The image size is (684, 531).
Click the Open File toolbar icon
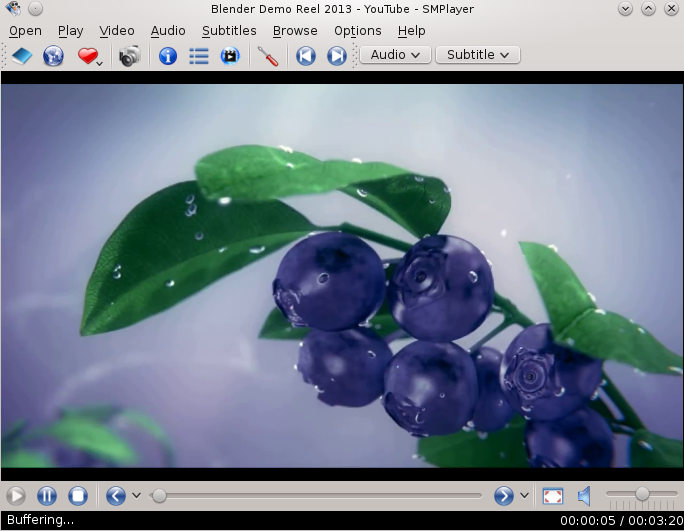pyautogui.click(x=22, y=56)
